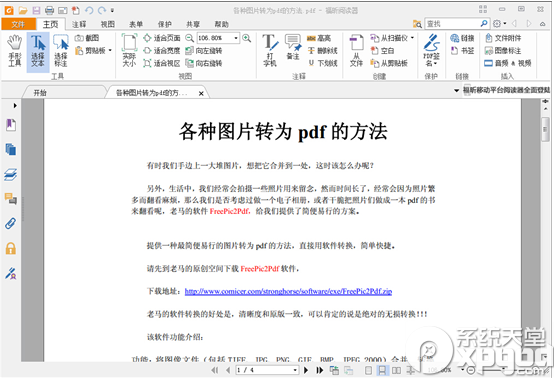Open the 106.80% zoom level dropdown

click(x=236, y=38)
